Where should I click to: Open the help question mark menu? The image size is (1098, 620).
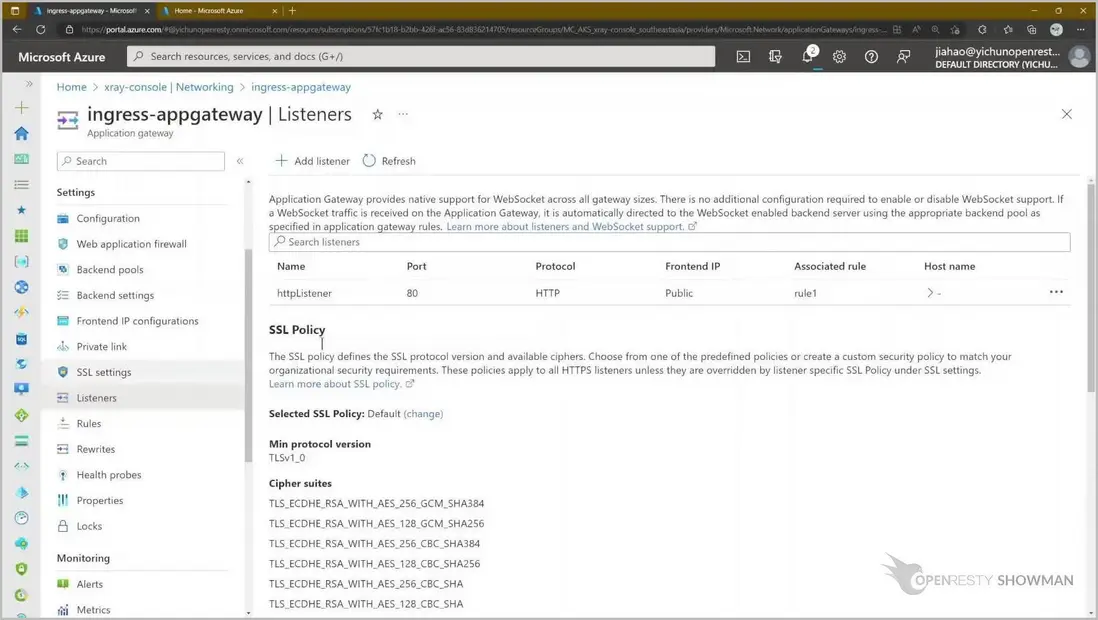[x=871, y=57]
